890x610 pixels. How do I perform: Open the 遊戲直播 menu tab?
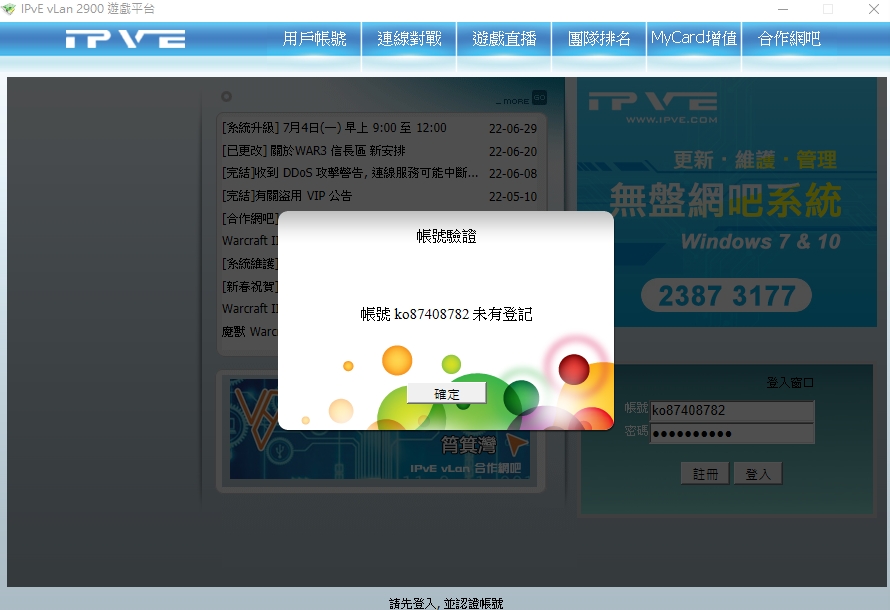(504, 39)
